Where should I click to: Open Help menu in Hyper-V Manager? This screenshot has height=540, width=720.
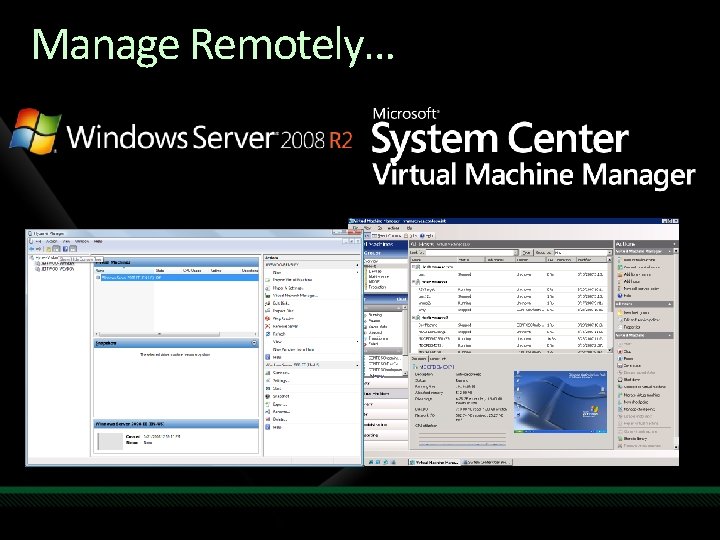tap(98, 241)
